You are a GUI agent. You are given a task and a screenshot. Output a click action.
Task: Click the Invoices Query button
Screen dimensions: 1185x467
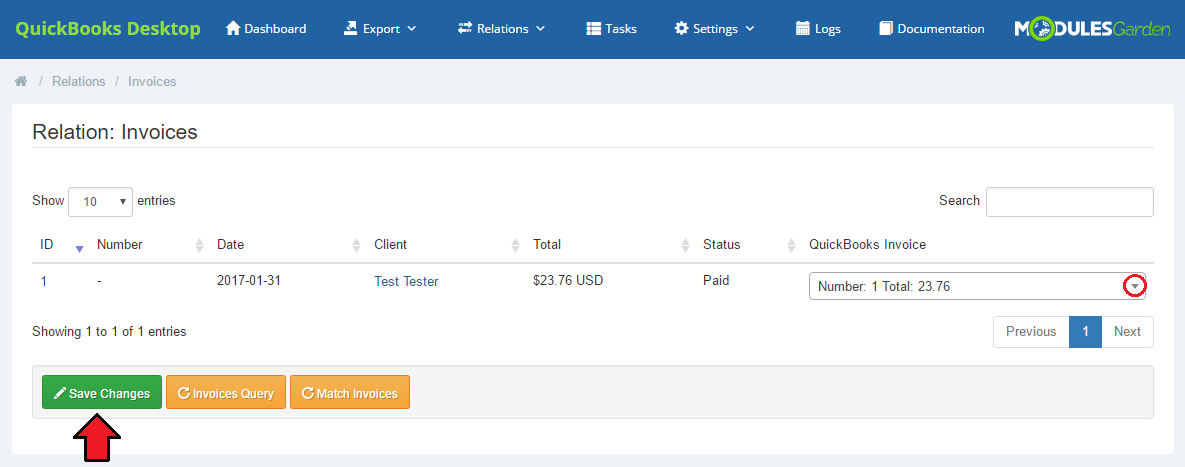click(x=226, y=392)
